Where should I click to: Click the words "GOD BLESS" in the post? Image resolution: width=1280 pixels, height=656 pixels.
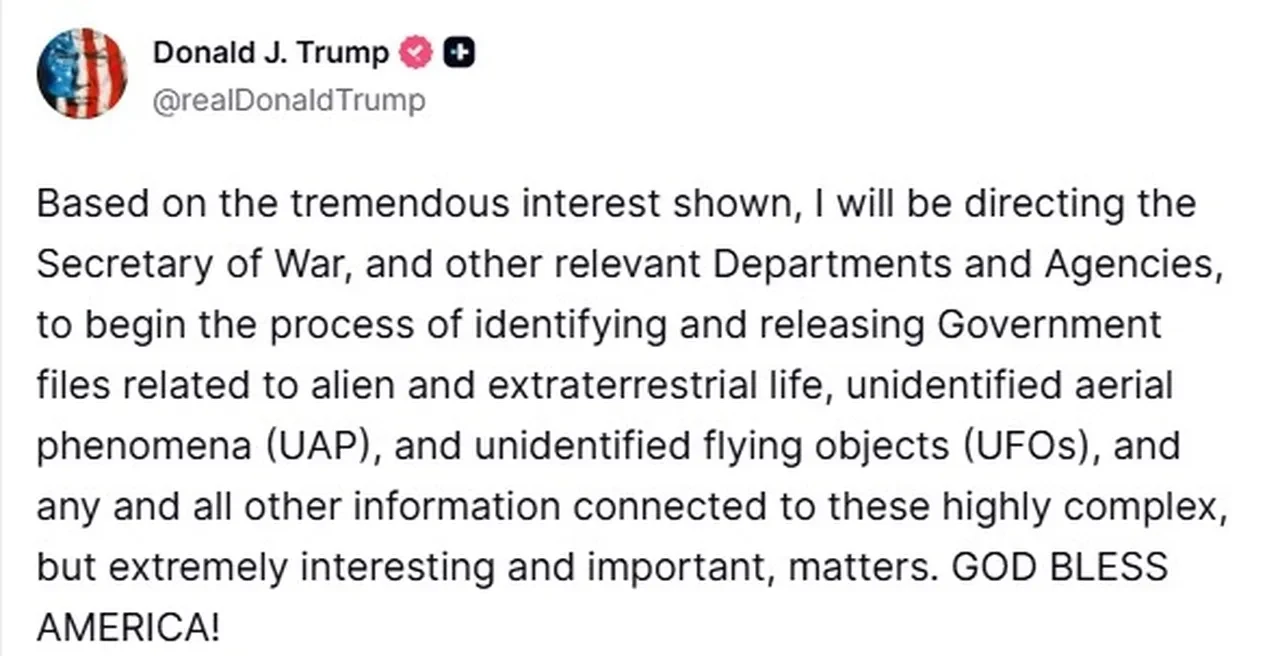1060,566
